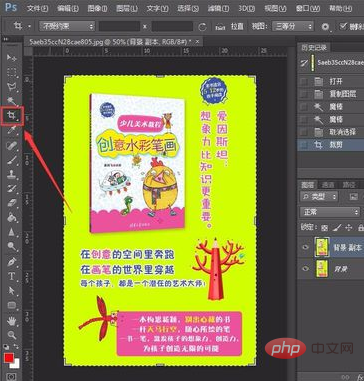
Task: Open the 滤镜 menu
Action: (218, 8)
